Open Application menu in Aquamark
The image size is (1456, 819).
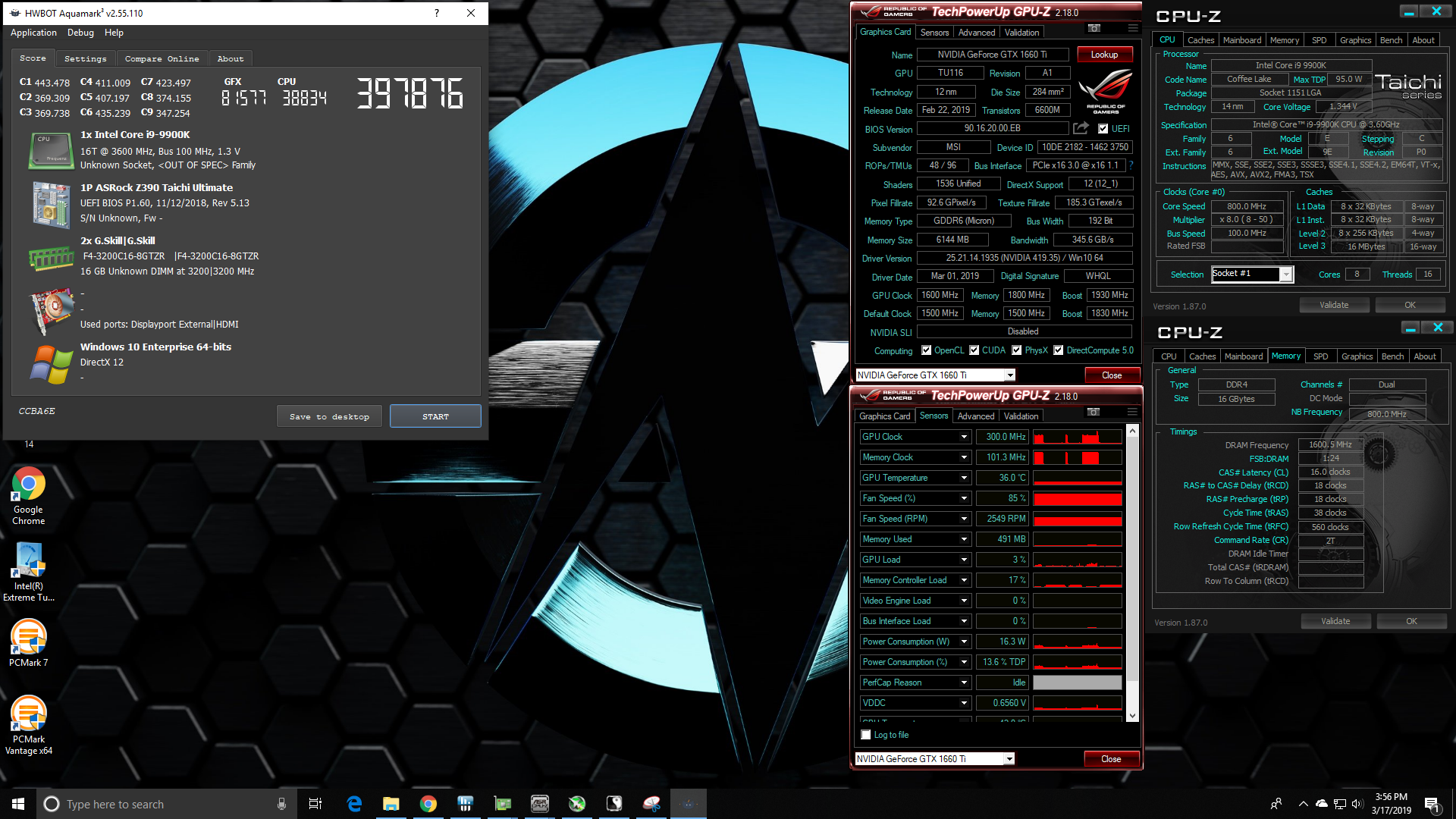[x=33, y=33]
